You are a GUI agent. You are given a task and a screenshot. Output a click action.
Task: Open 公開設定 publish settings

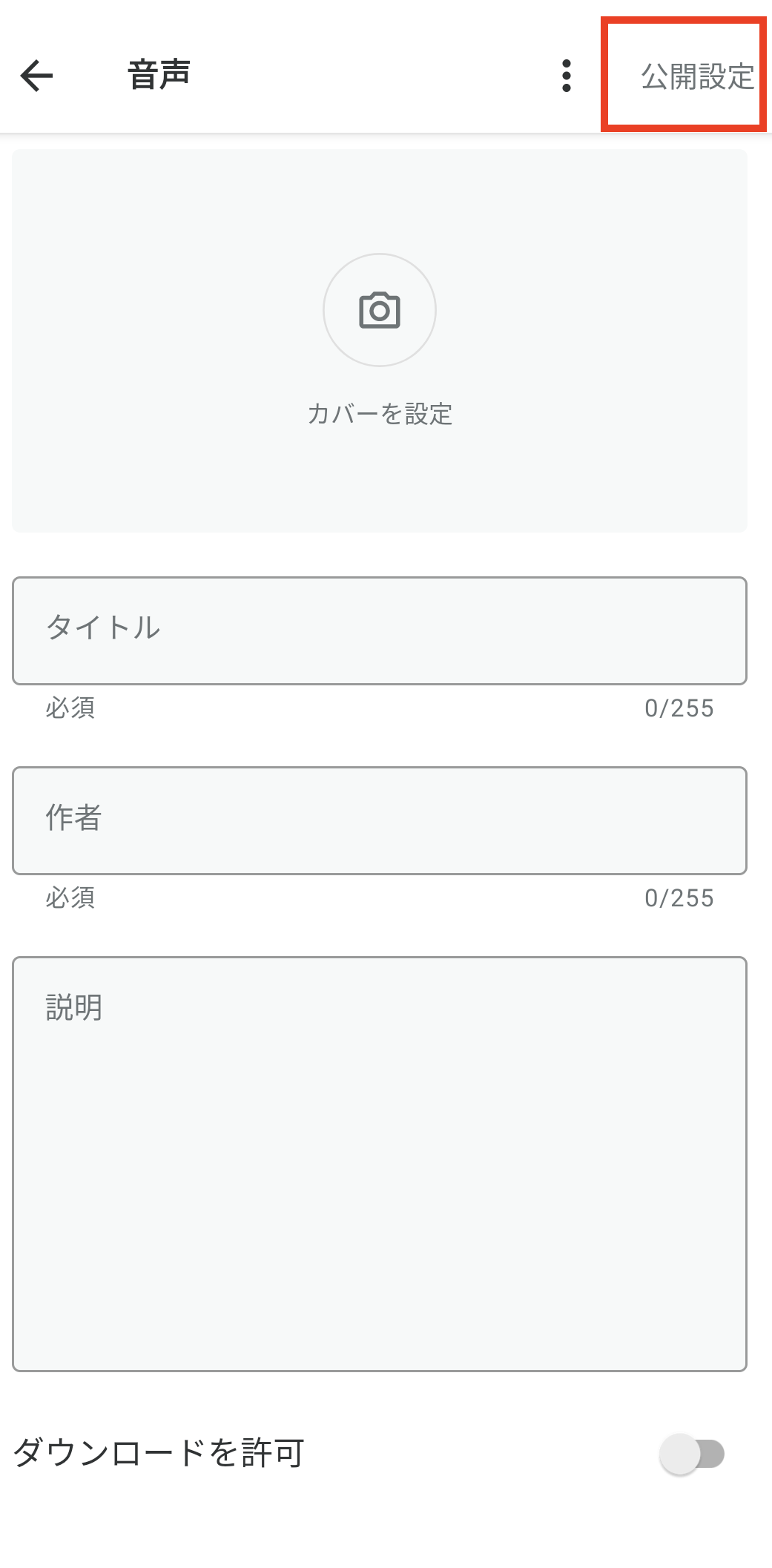(x=697, y=76)
